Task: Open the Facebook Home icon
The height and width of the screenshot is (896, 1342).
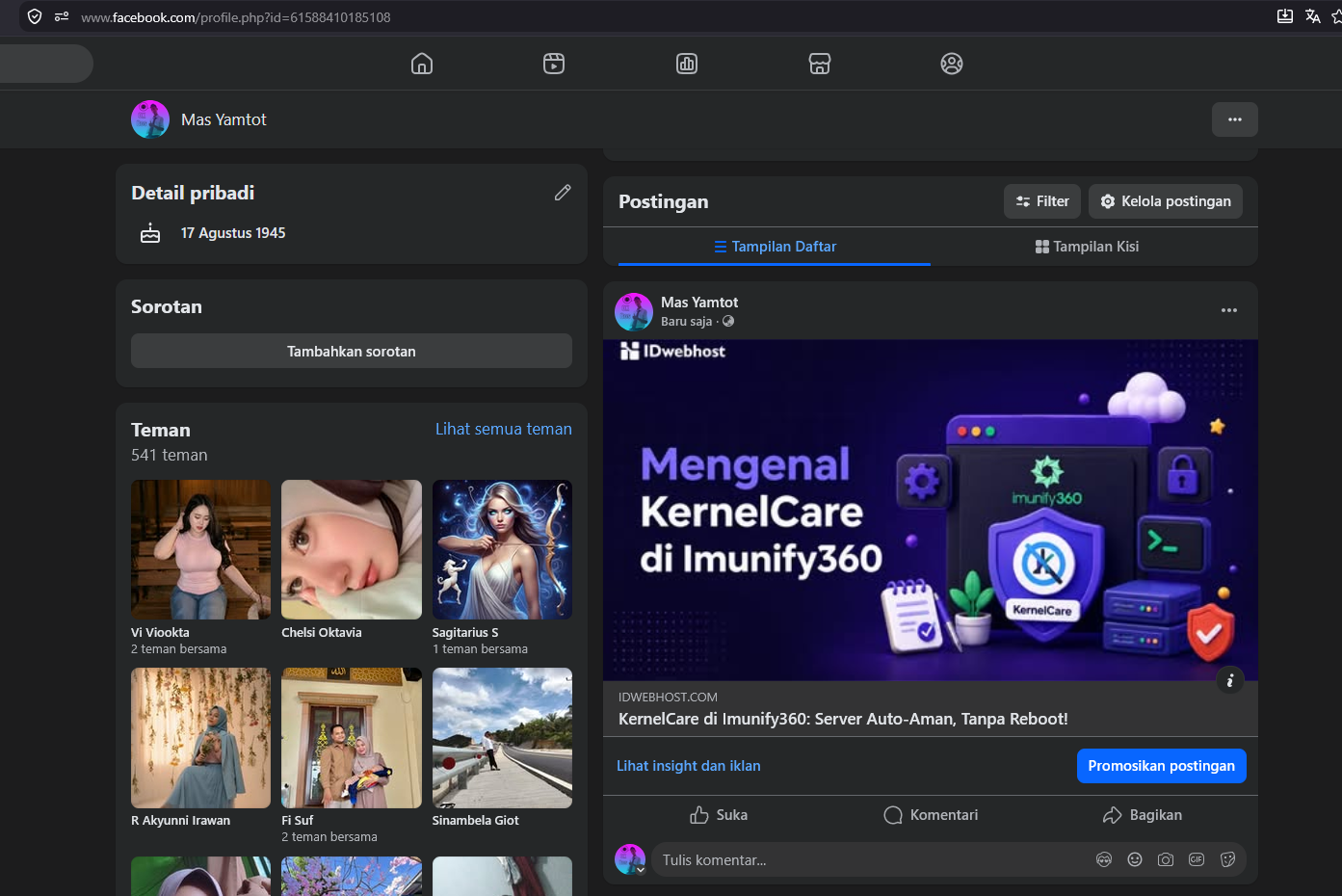Action: (x=422, y=64)
